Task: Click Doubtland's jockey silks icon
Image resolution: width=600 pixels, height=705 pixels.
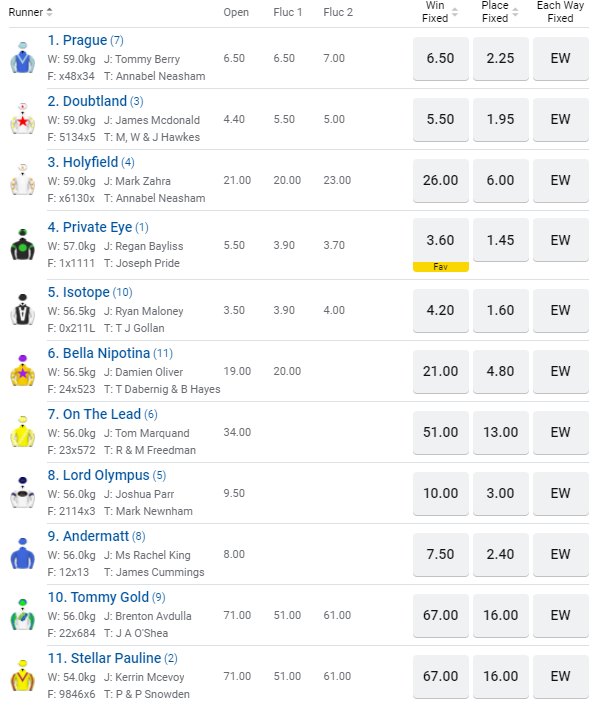Action: (x=22, y=120)
